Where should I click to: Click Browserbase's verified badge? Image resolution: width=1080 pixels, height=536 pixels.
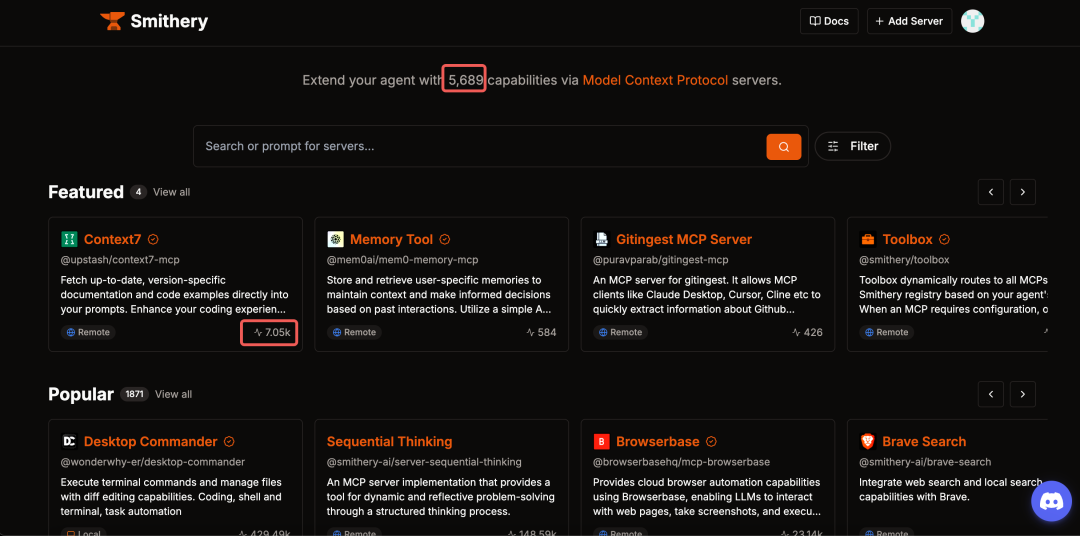[x=712, y=442]
